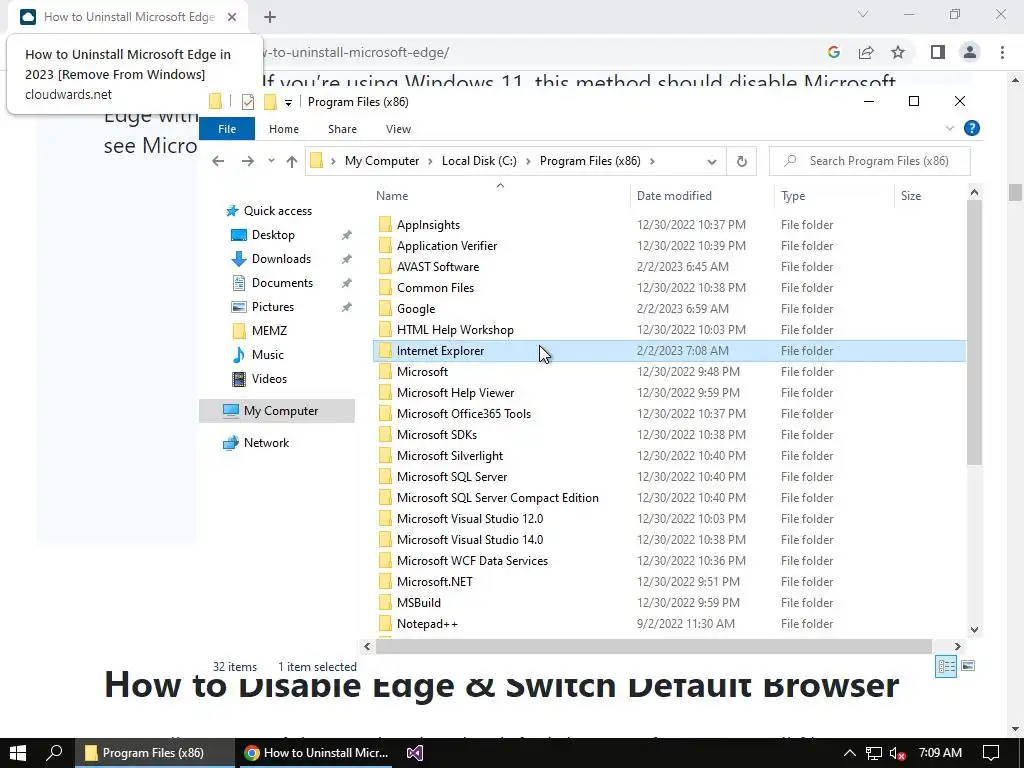Open the address bar history dropdown
1024x768 pixels.
pos(712,161)
